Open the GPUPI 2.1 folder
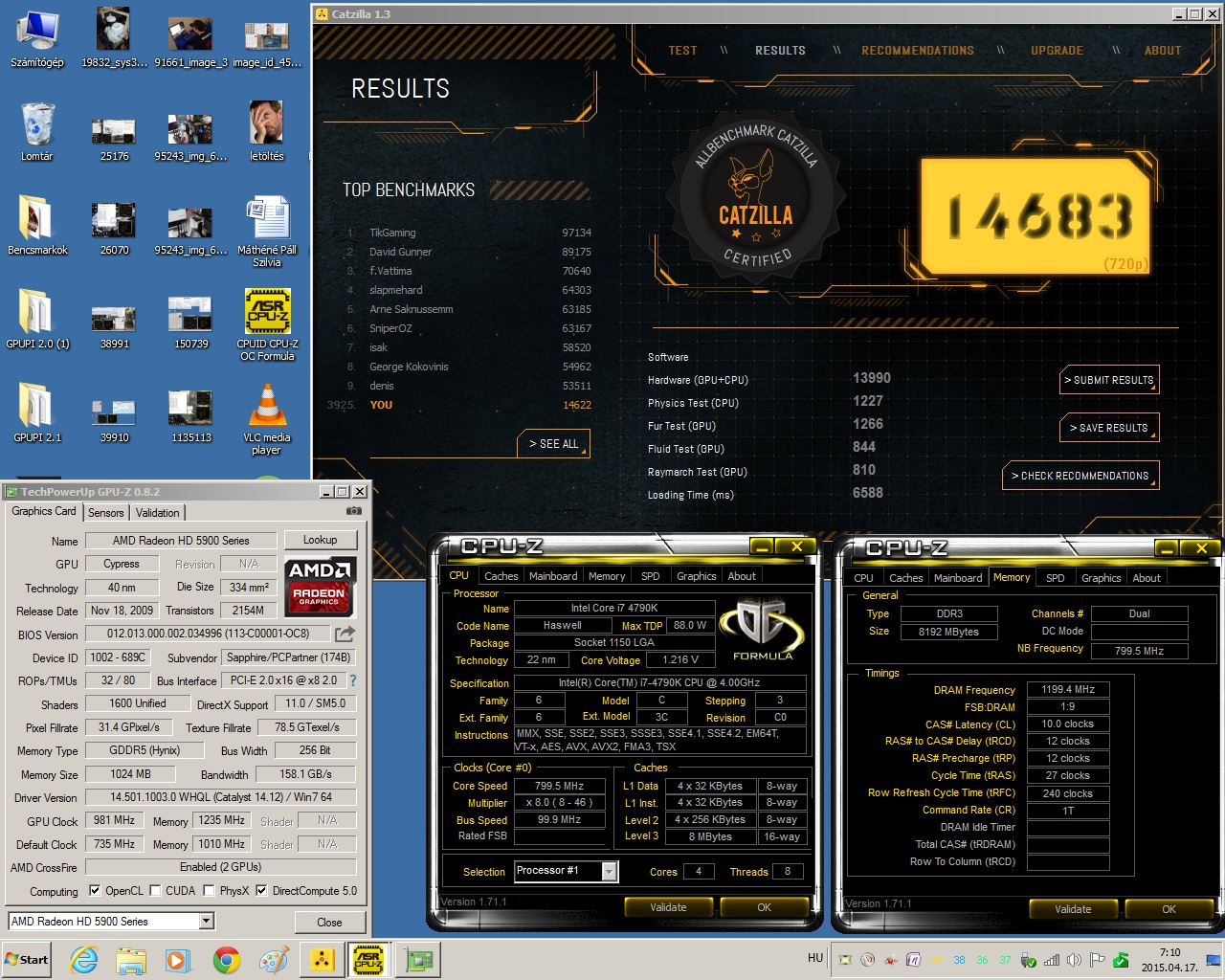This screenshot has width=1225, height=980. [x=37, y=413]
